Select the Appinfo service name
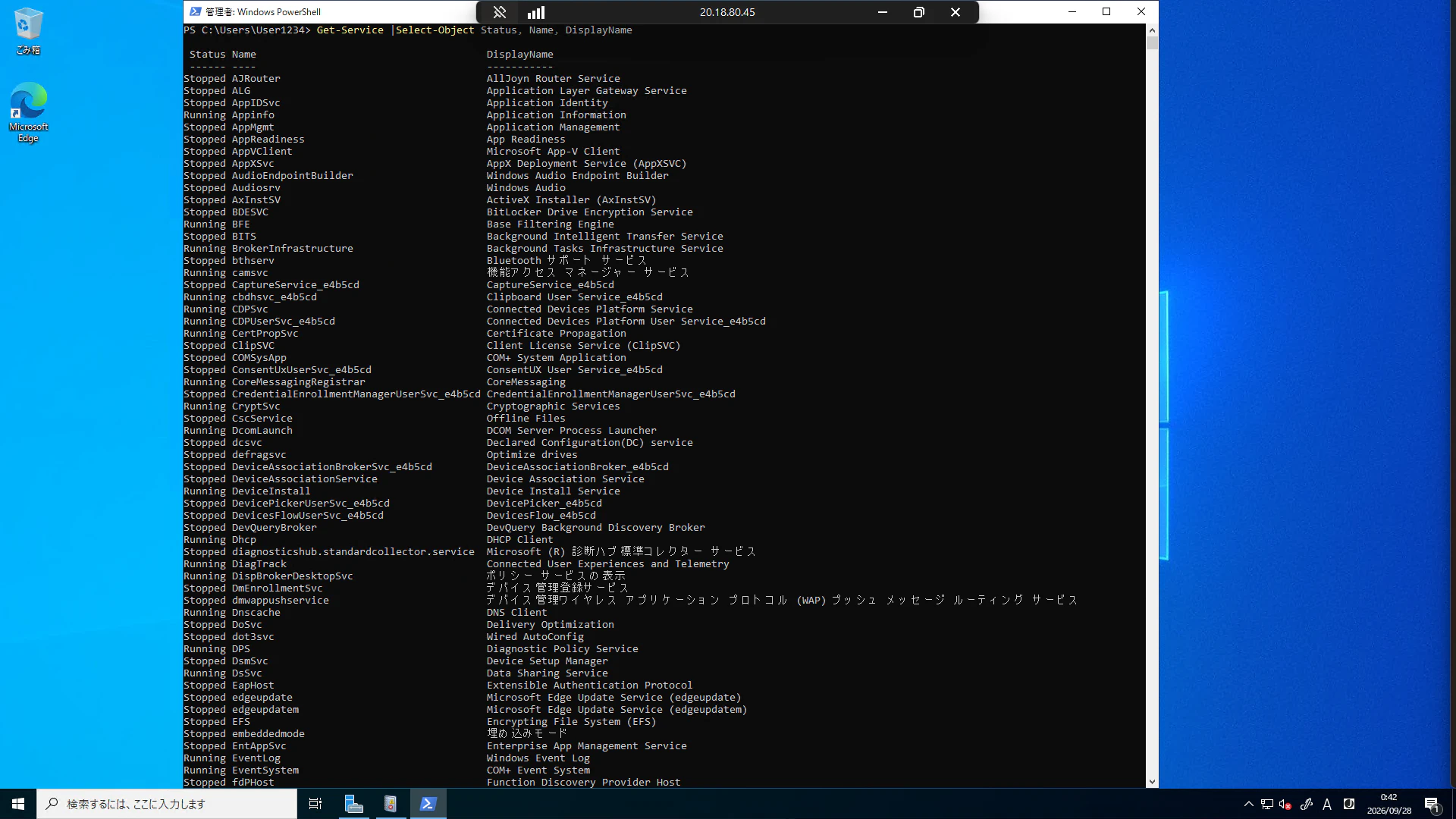Screen dimensions: 1456x819 (253, 115)
